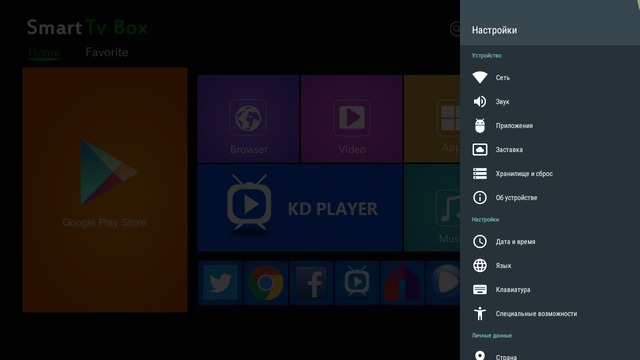Select the Заставка menu entry
Viewport: 640px width, 360px height.
(x=550, y=149)
